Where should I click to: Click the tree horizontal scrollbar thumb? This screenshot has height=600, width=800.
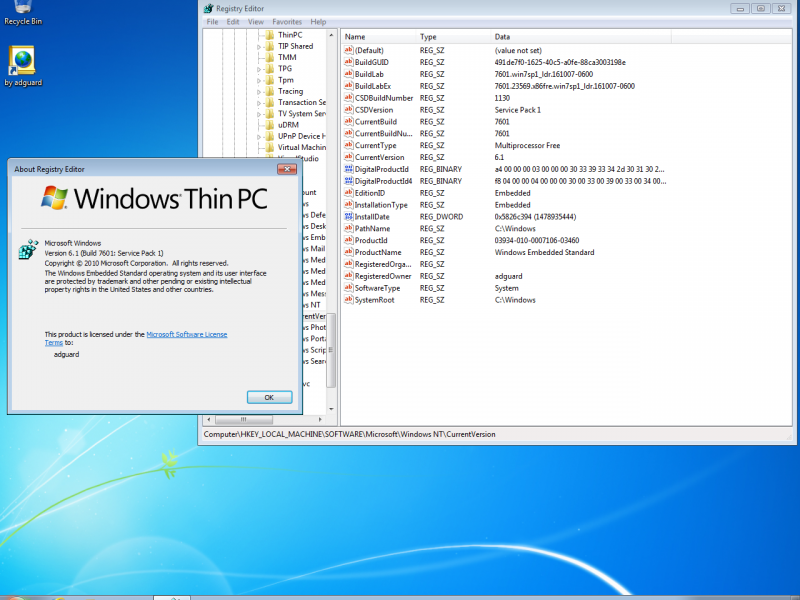click(x=244, y=419)
